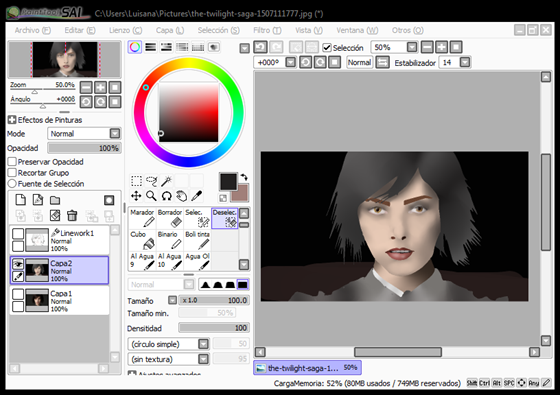
Task: Choose the Al Agua 10 brush
Action: pos(170,261)
